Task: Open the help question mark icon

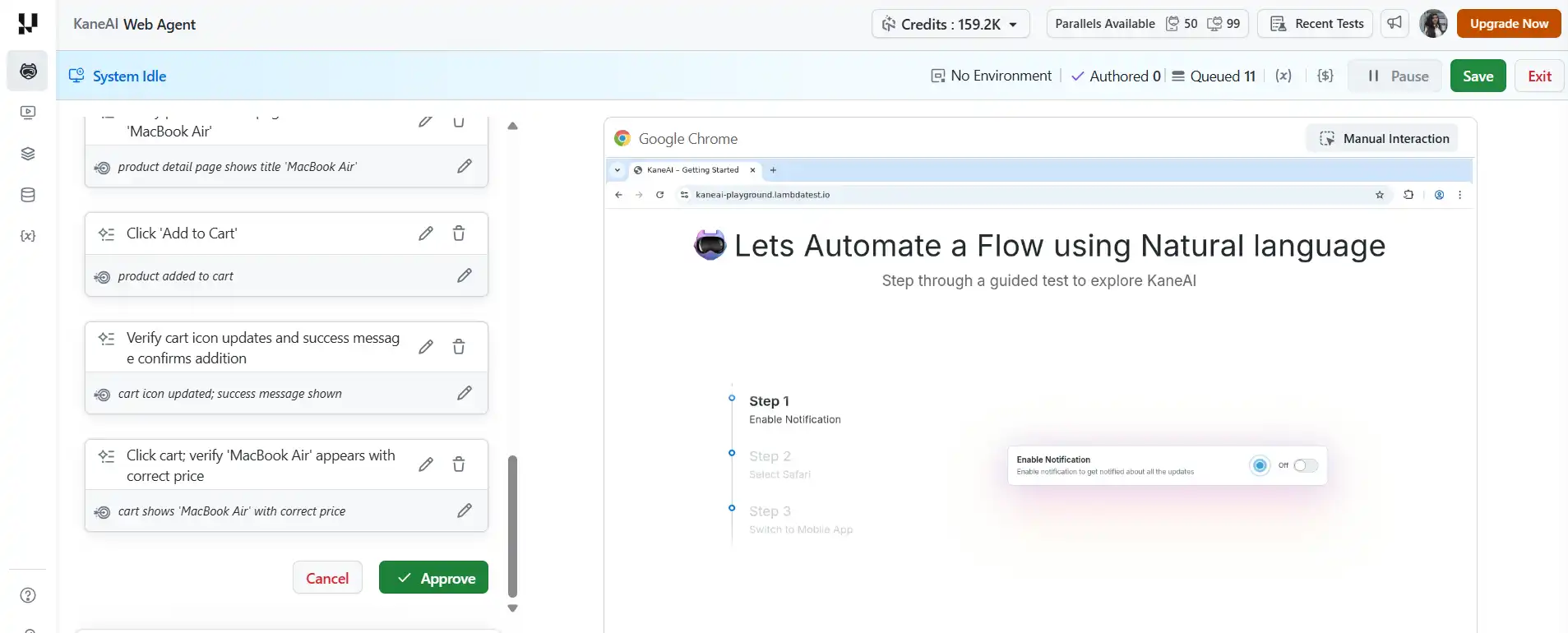Action: click(x=28, y=595)
